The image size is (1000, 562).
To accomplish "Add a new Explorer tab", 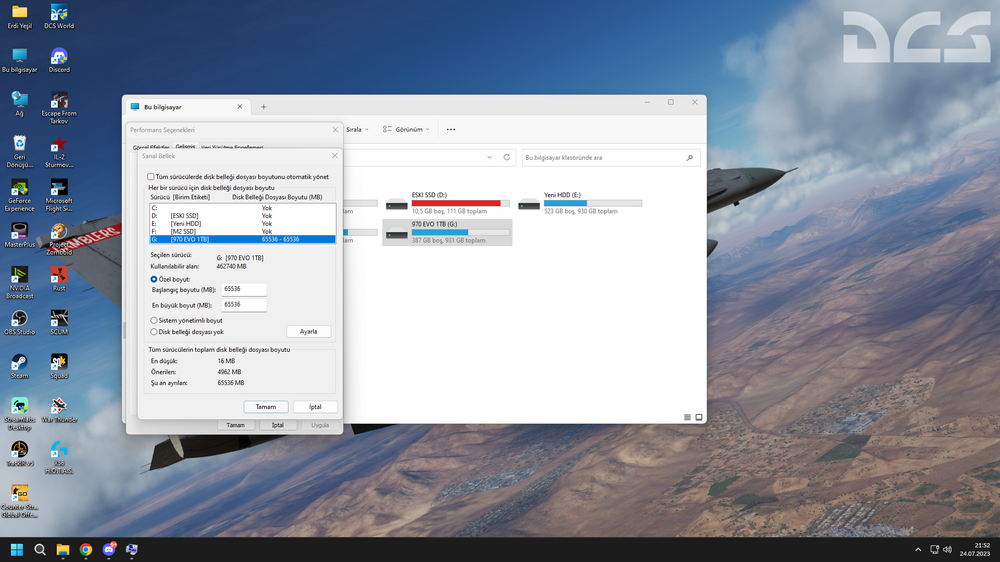I will 263,107.
